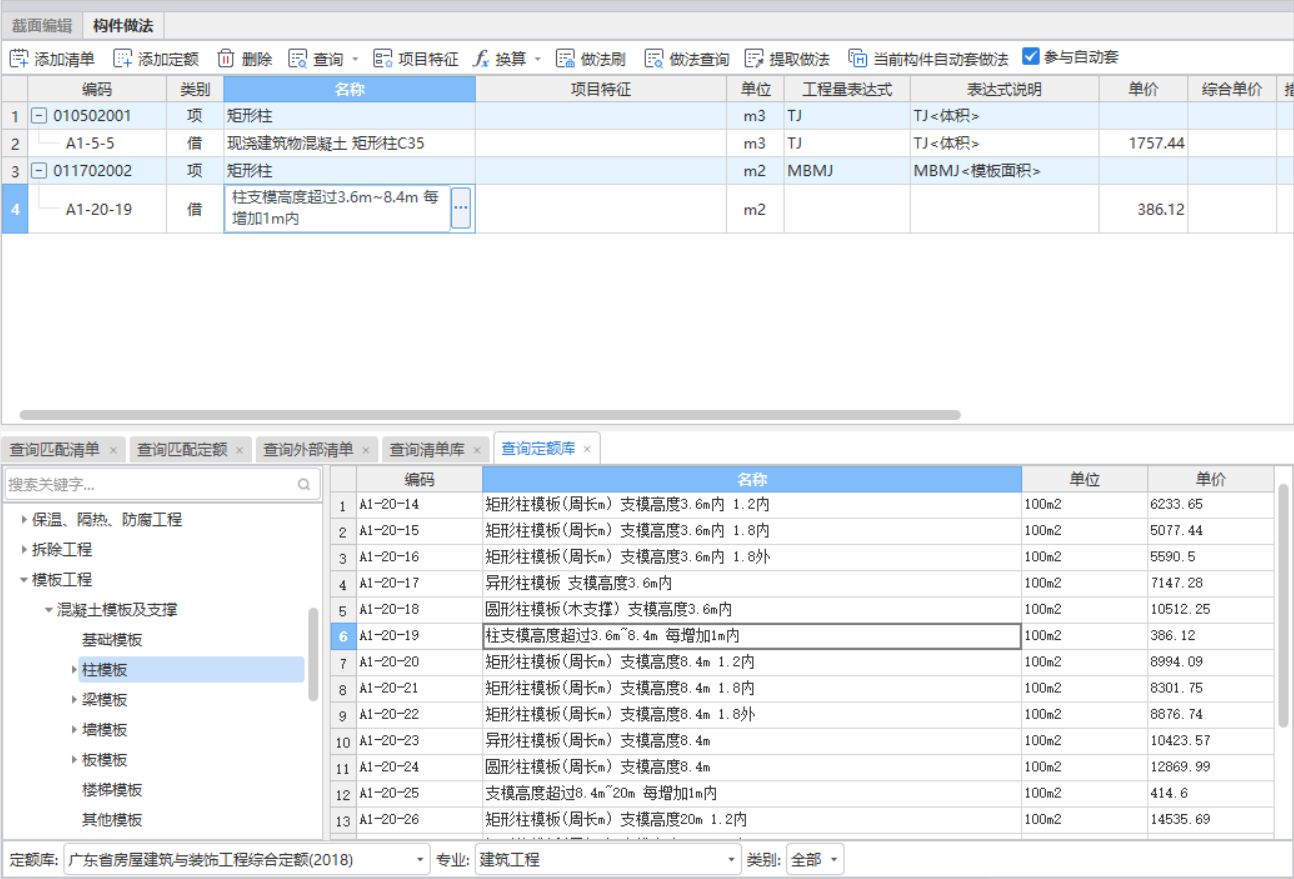This screenshot has height=879, width=1294.
Task: Close the 查询定额库 tab
Action: [587, 450]
